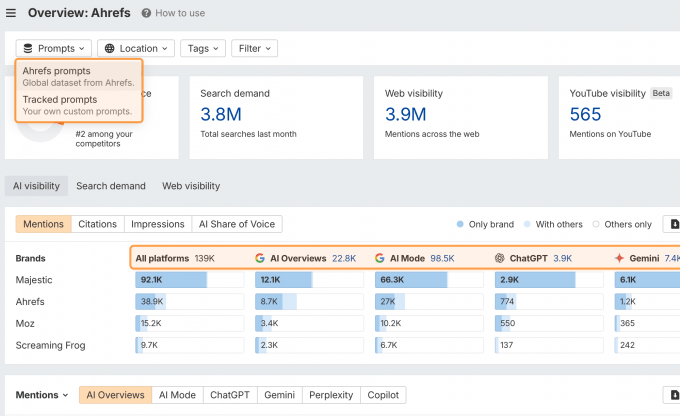
Task: Expand the Location dropdown
Action: pos(136,48)
